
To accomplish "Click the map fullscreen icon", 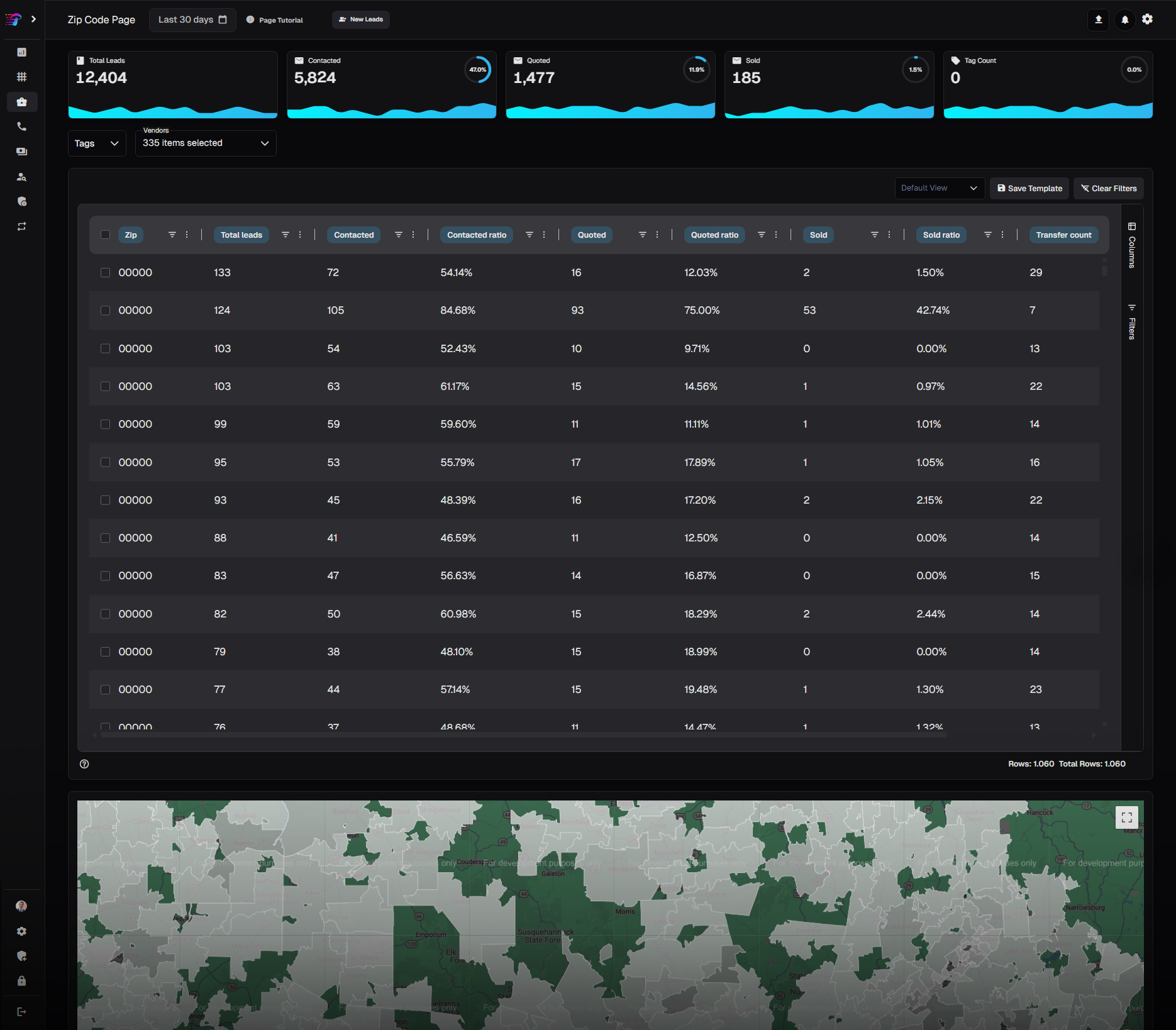I will coord(1126,817).
